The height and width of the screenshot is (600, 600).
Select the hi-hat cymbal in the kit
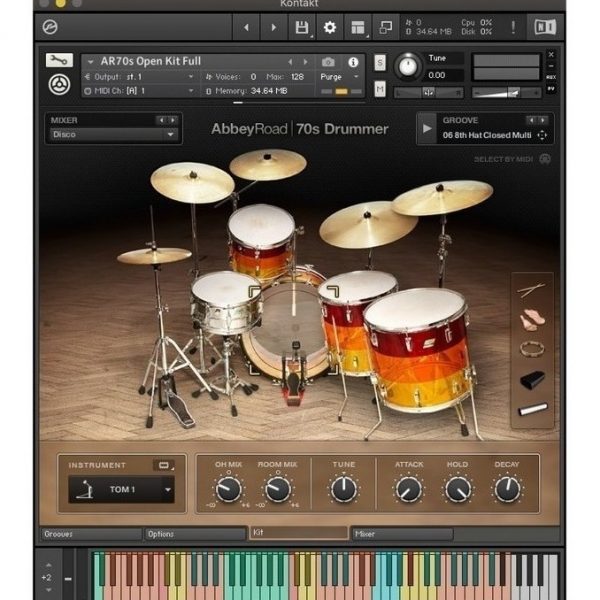154,255
